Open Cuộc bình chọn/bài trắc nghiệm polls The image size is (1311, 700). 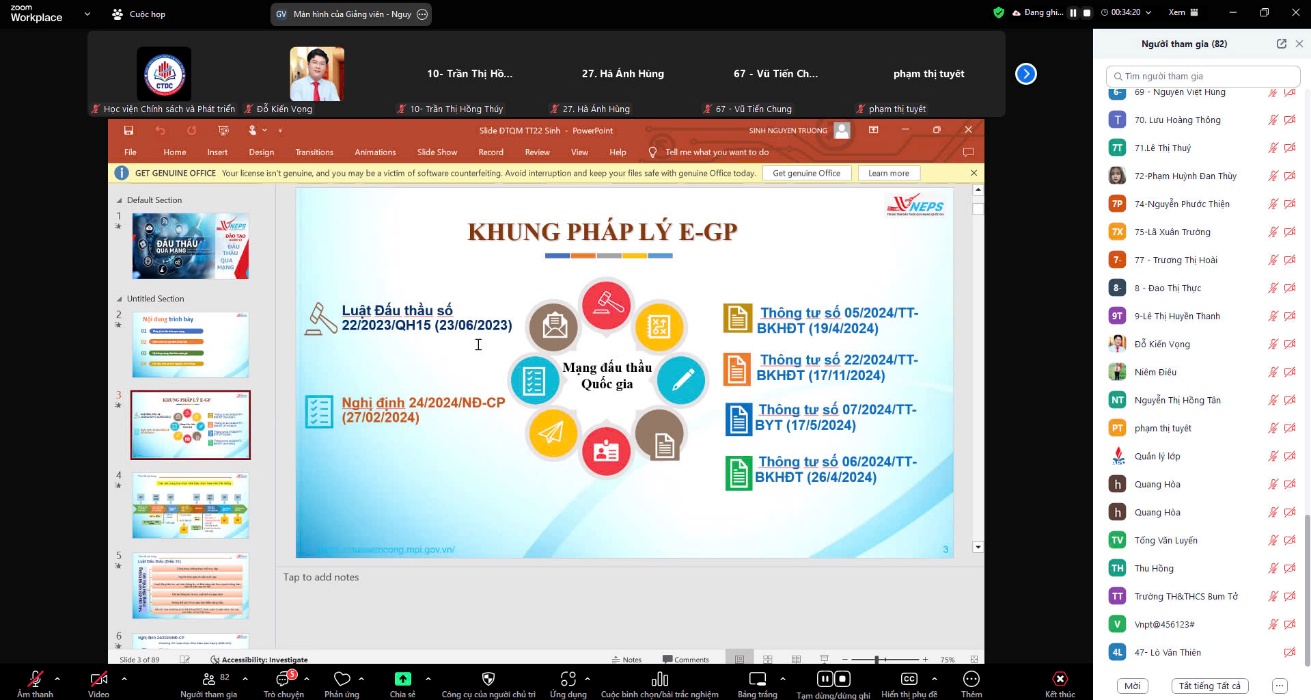(x=659, y=679)
